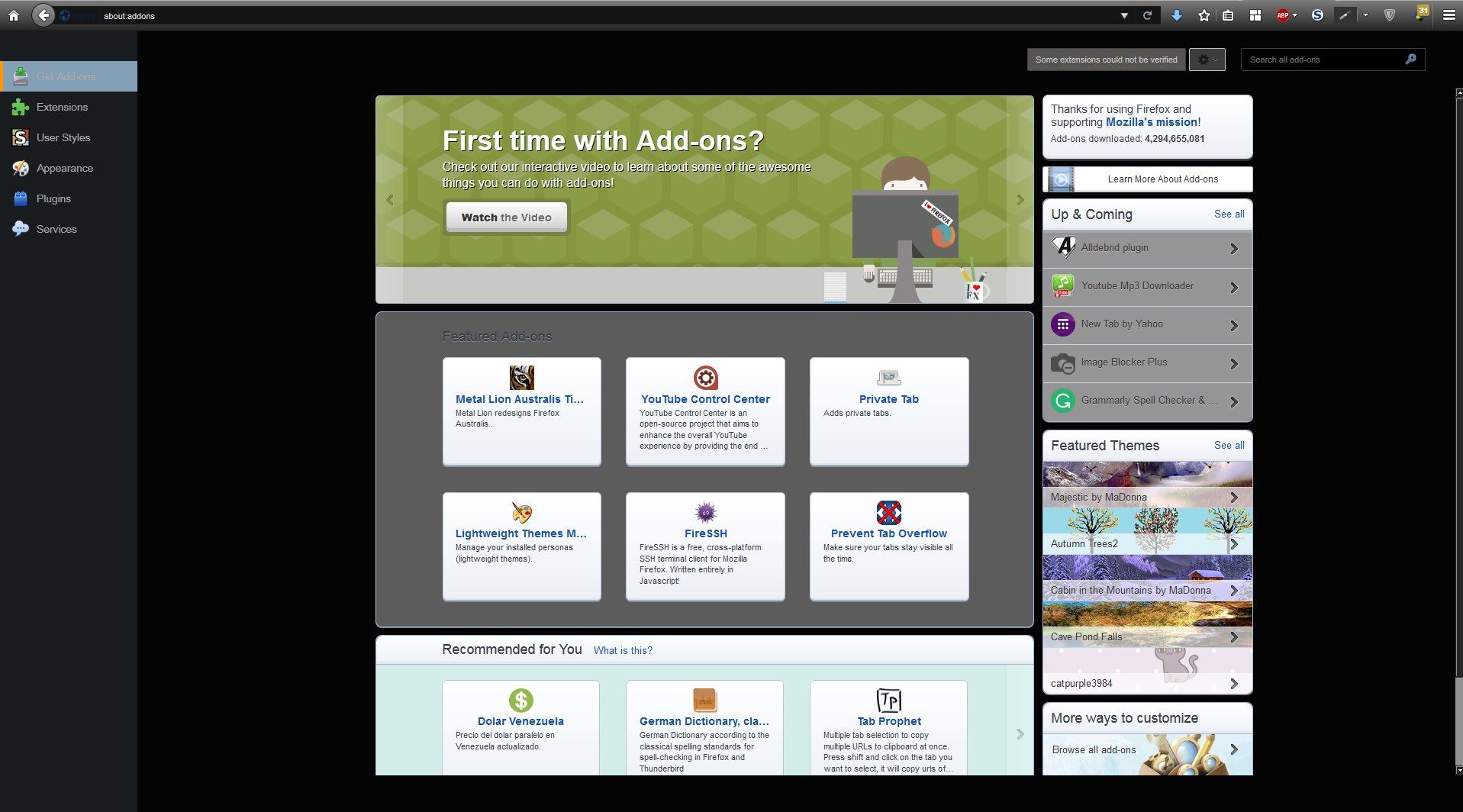Open the notifier icon with 31 badge
1463x812 pixels.
coord(1421,13)
